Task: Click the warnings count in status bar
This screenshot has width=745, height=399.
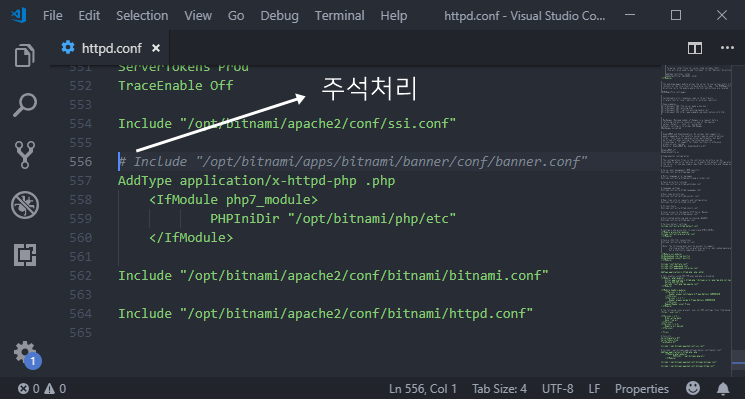Action: [55, 389]
